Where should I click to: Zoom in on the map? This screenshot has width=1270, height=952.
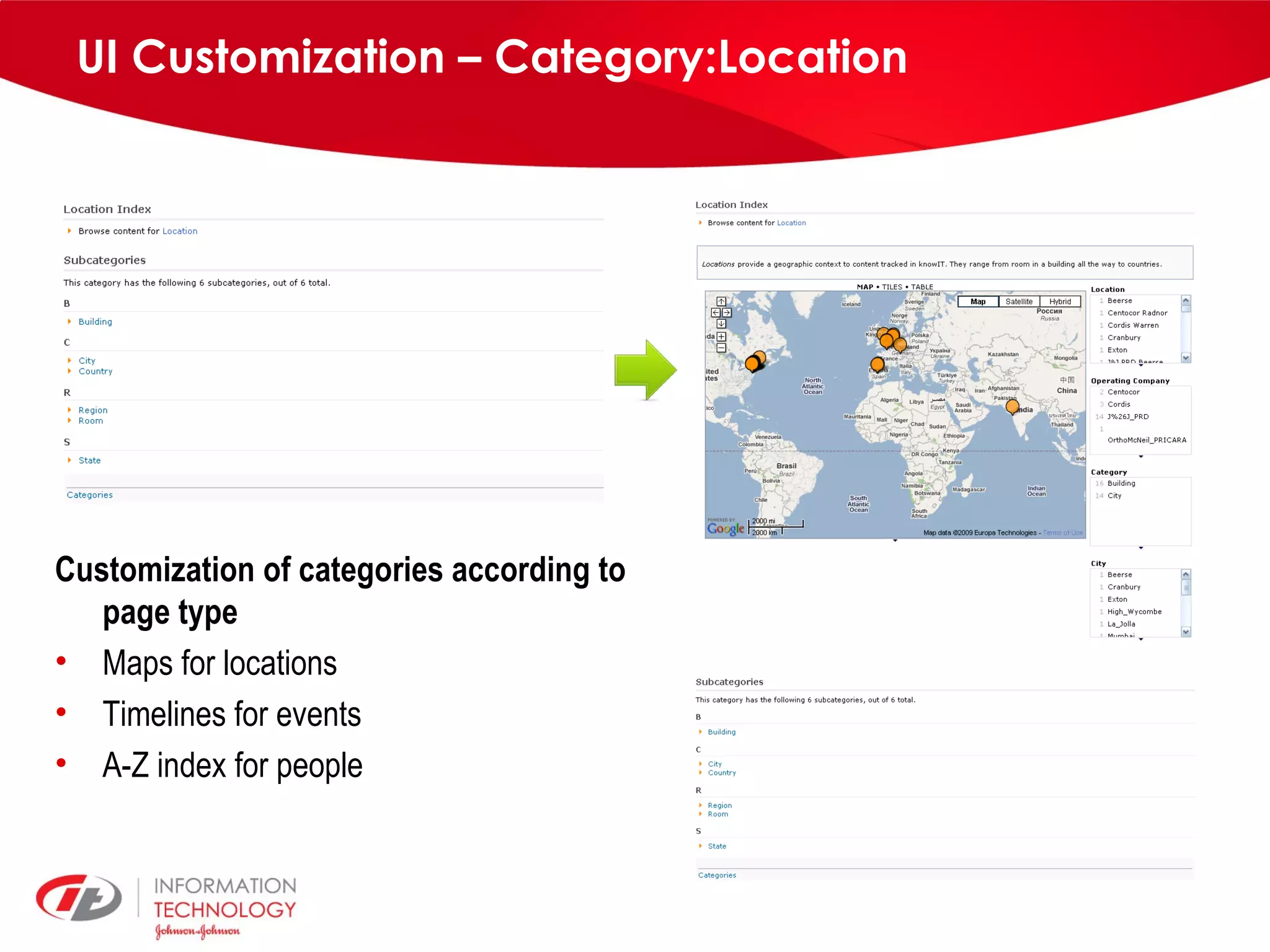(x=721, y=337)
